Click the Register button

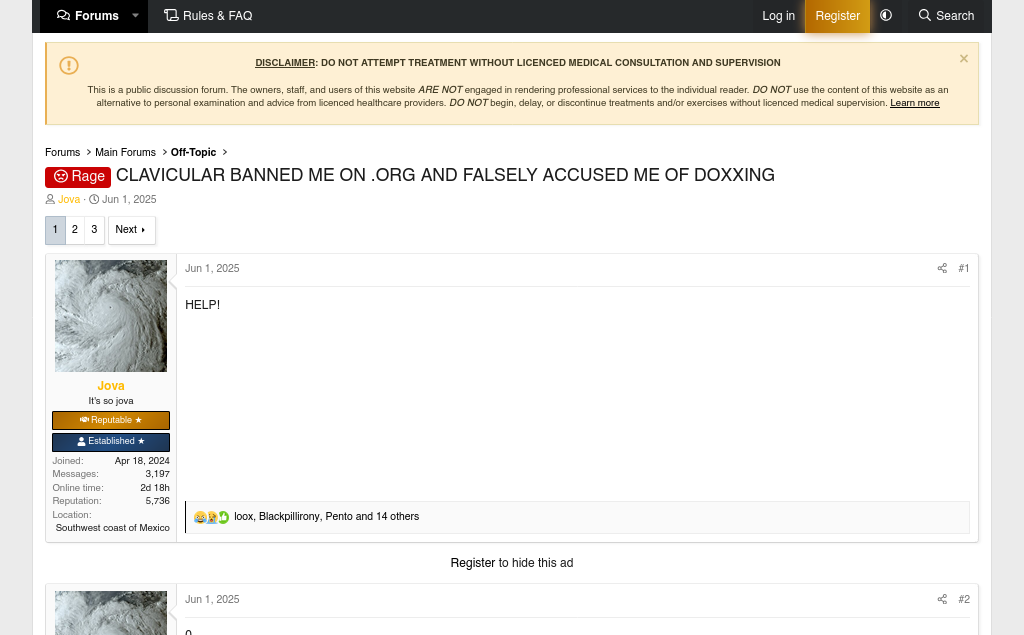[x=837, y=16]
